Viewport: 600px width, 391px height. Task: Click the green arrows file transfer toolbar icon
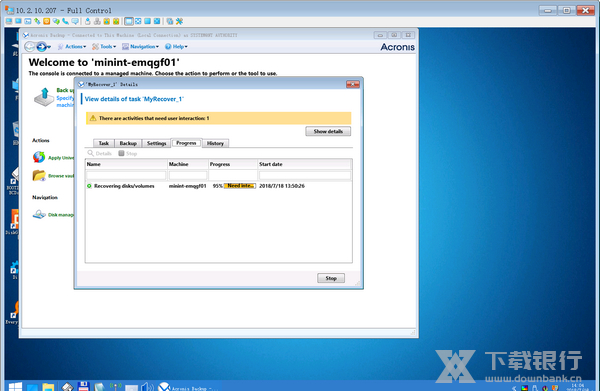pos(37,21)
